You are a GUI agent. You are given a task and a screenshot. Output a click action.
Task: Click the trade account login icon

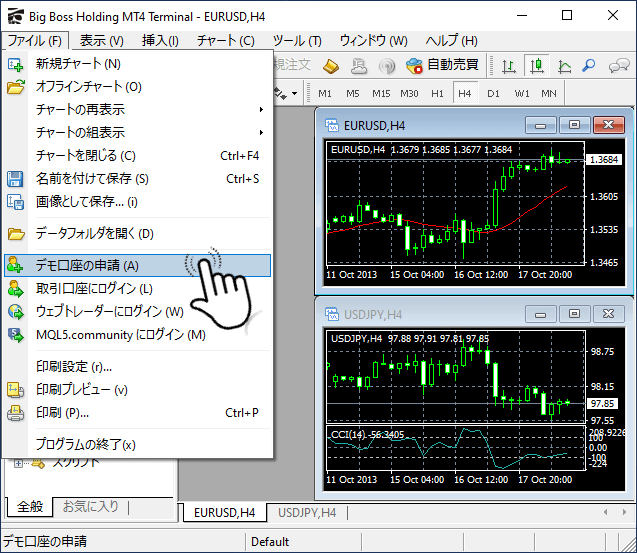(15, 289)
